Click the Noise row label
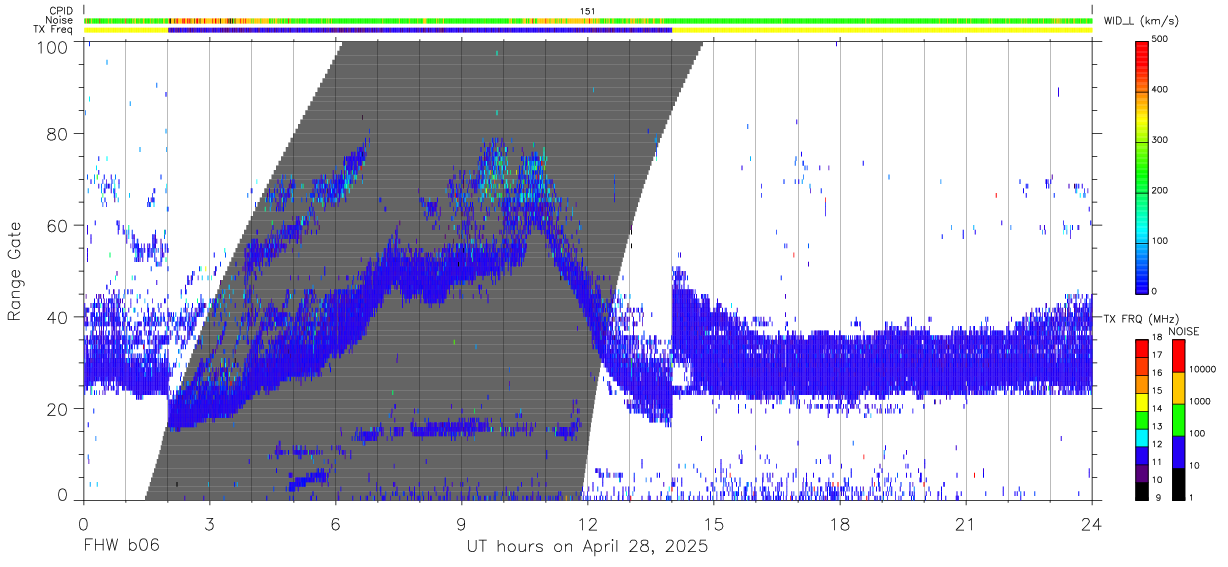Image resolution: width=1228 pixels, height=567 pixels. tap(61, 20)
